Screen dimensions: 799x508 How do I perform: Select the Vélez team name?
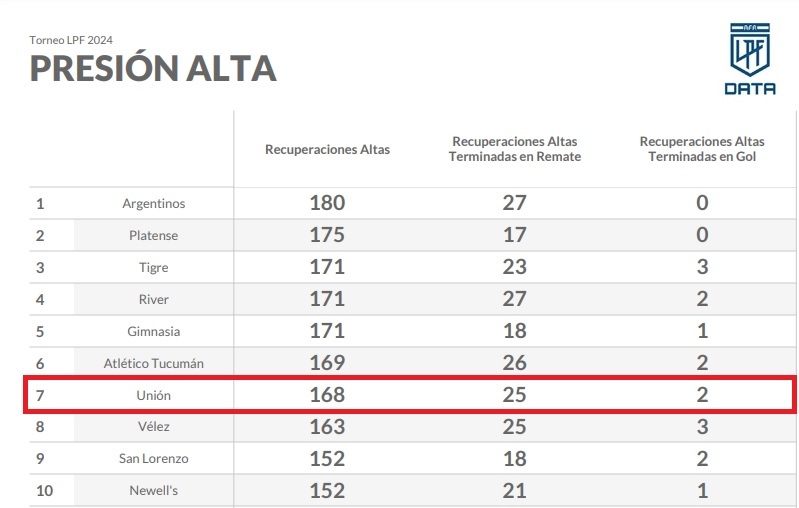[x=154, y=427]
